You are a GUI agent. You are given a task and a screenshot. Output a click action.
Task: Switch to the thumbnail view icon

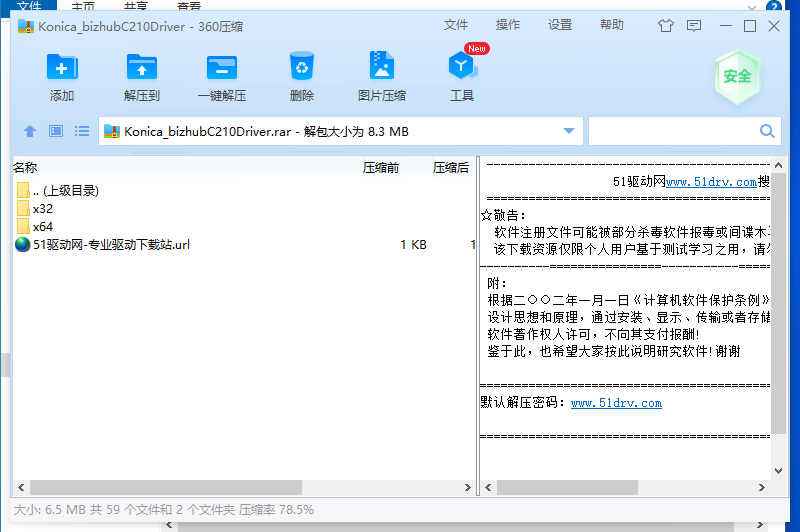point(56,132)
